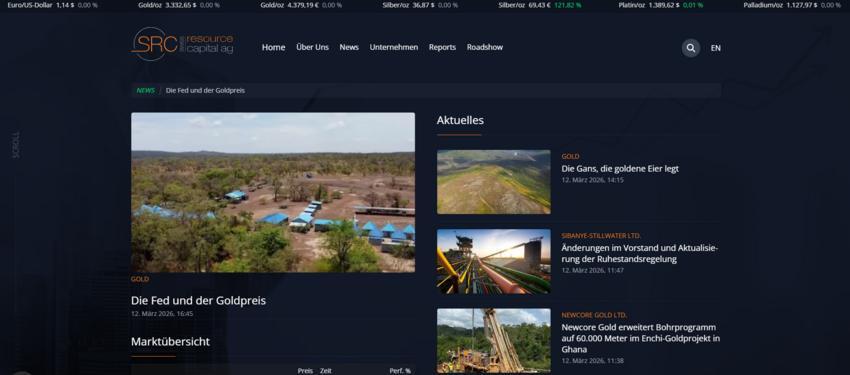This screenshot has width=850, height=375.
Task: Open 'Änderungen im Vorstand' article
Action: (640, 254)
